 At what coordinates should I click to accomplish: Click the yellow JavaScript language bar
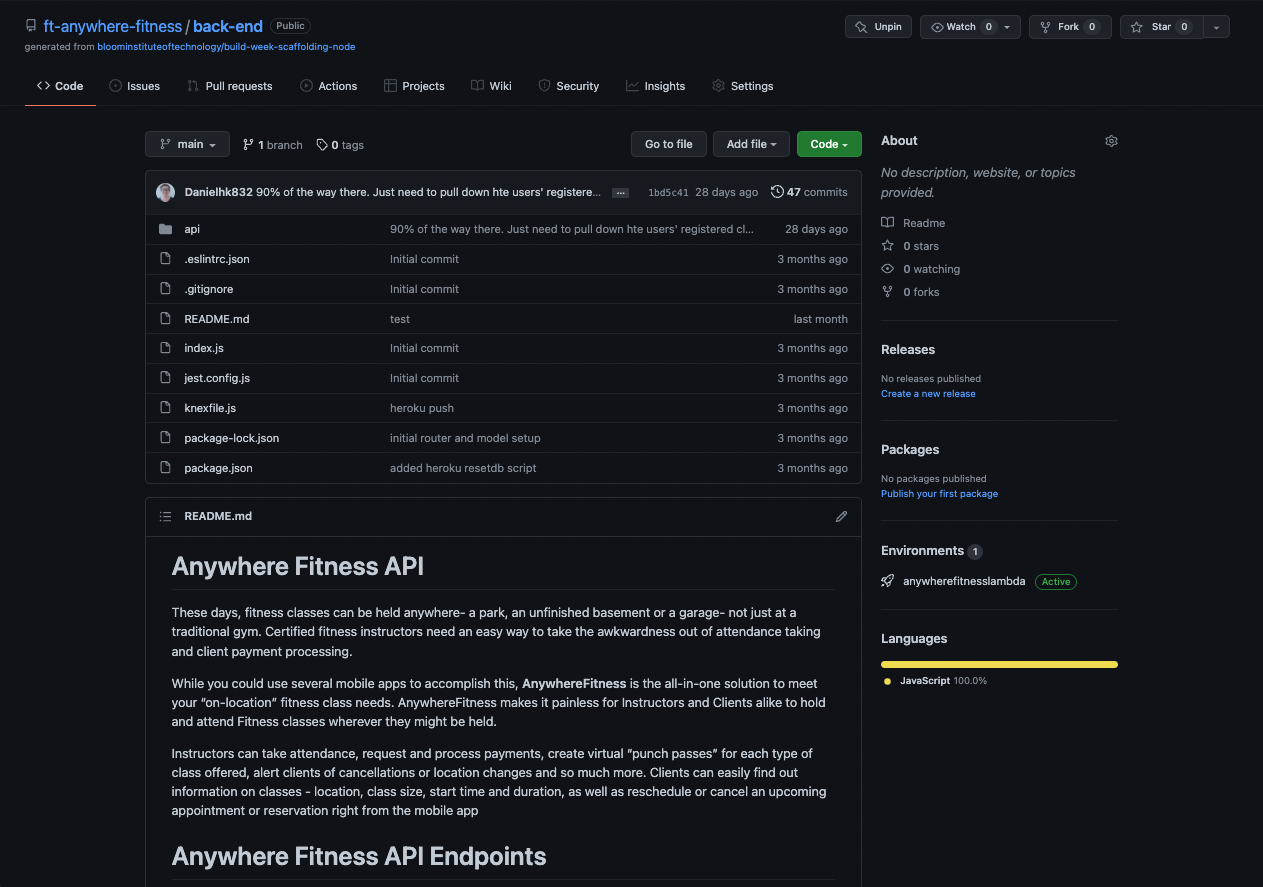click(x=999, y=664)
